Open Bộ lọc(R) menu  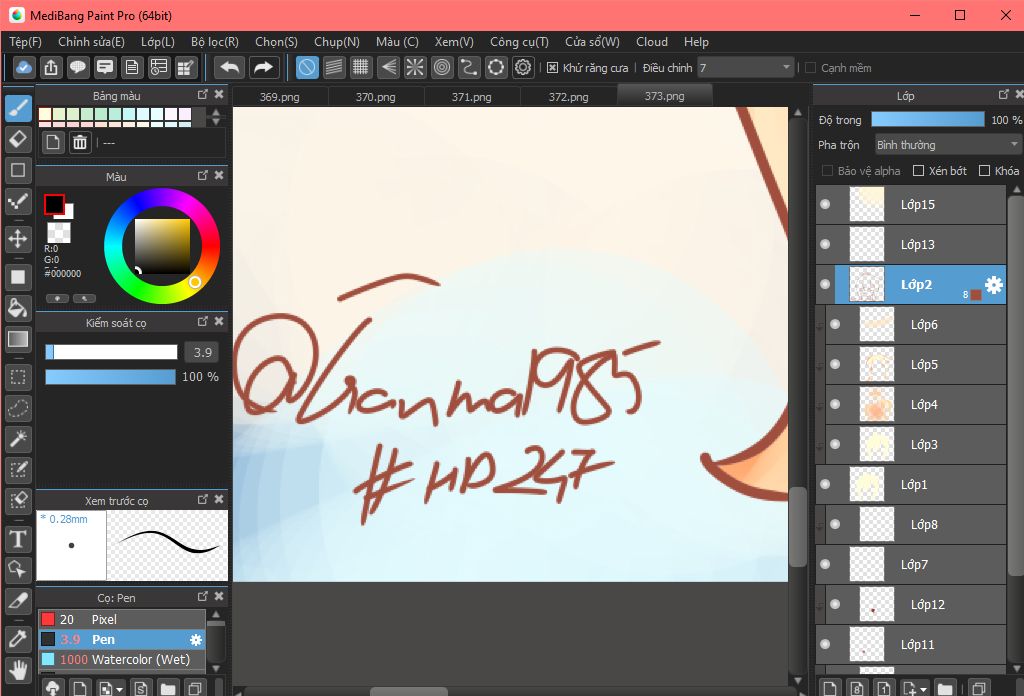coord(215,42)
